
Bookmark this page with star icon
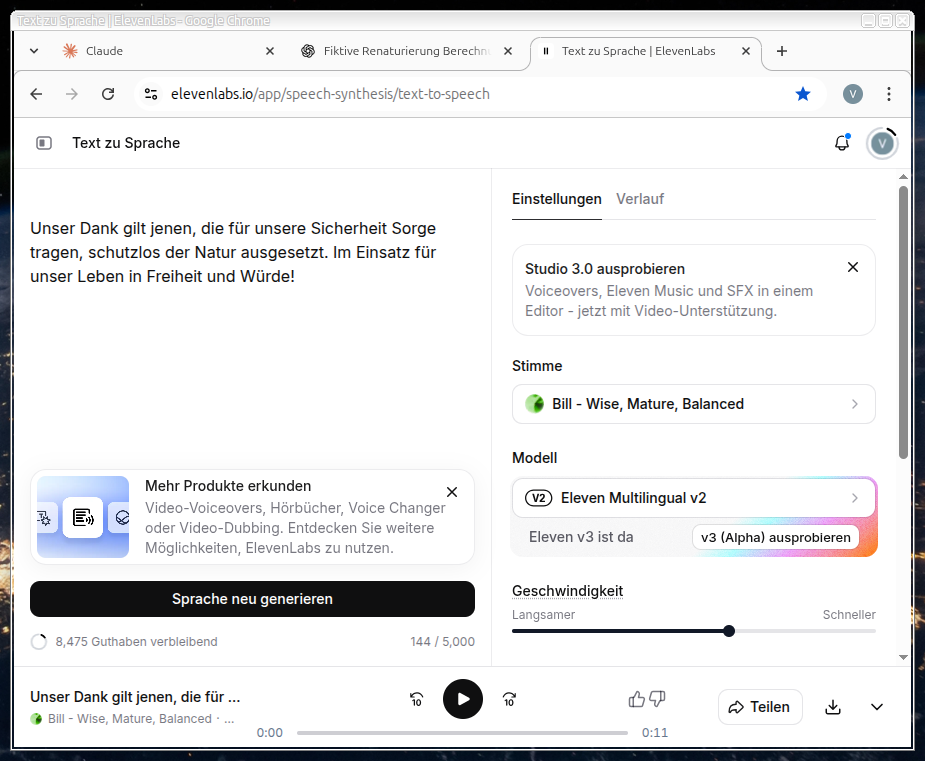point(803,94)
